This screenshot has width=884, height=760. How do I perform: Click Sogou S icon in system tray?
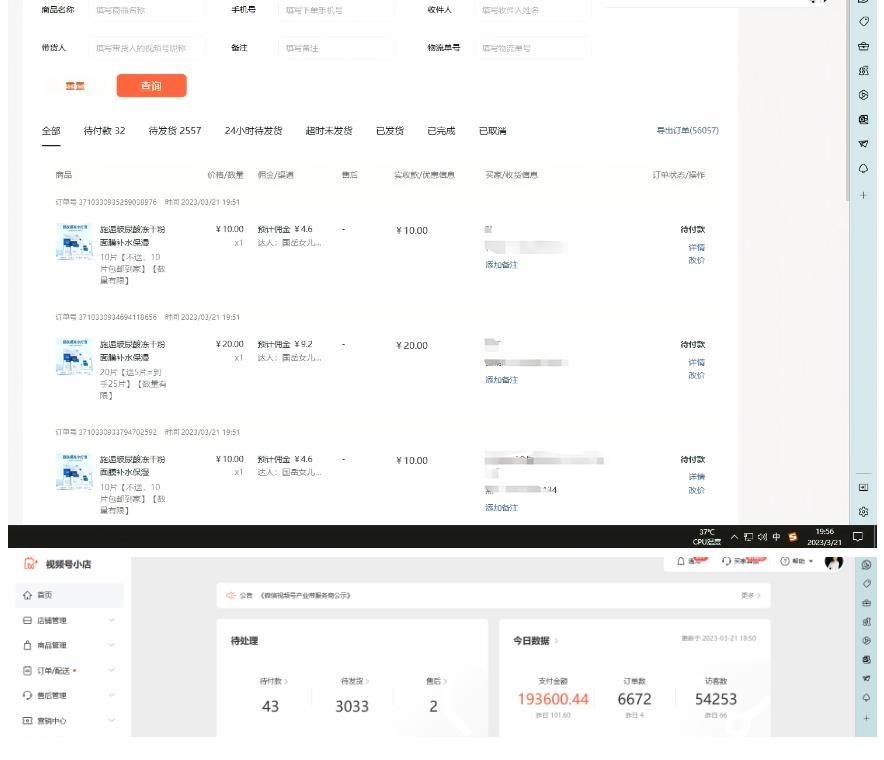pyautogui.click(x=793, y=537)
